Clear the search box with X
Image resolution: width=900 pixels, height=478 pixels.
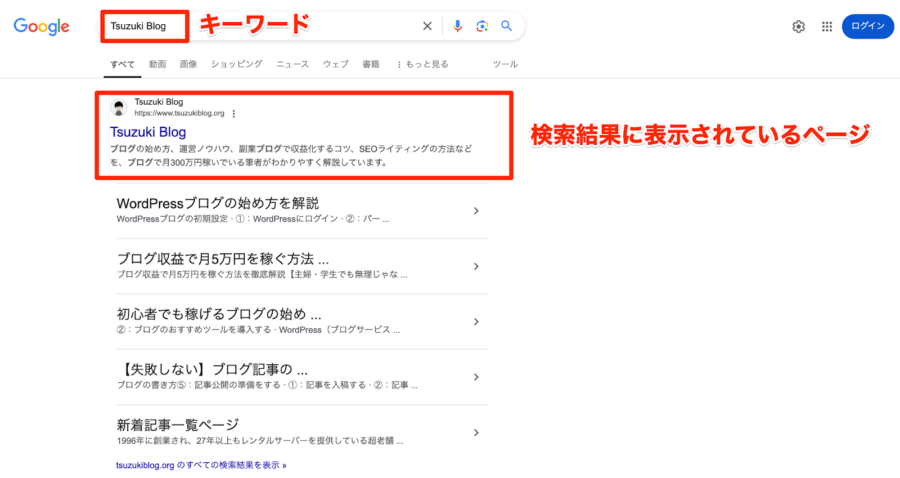tap(427, 26)
